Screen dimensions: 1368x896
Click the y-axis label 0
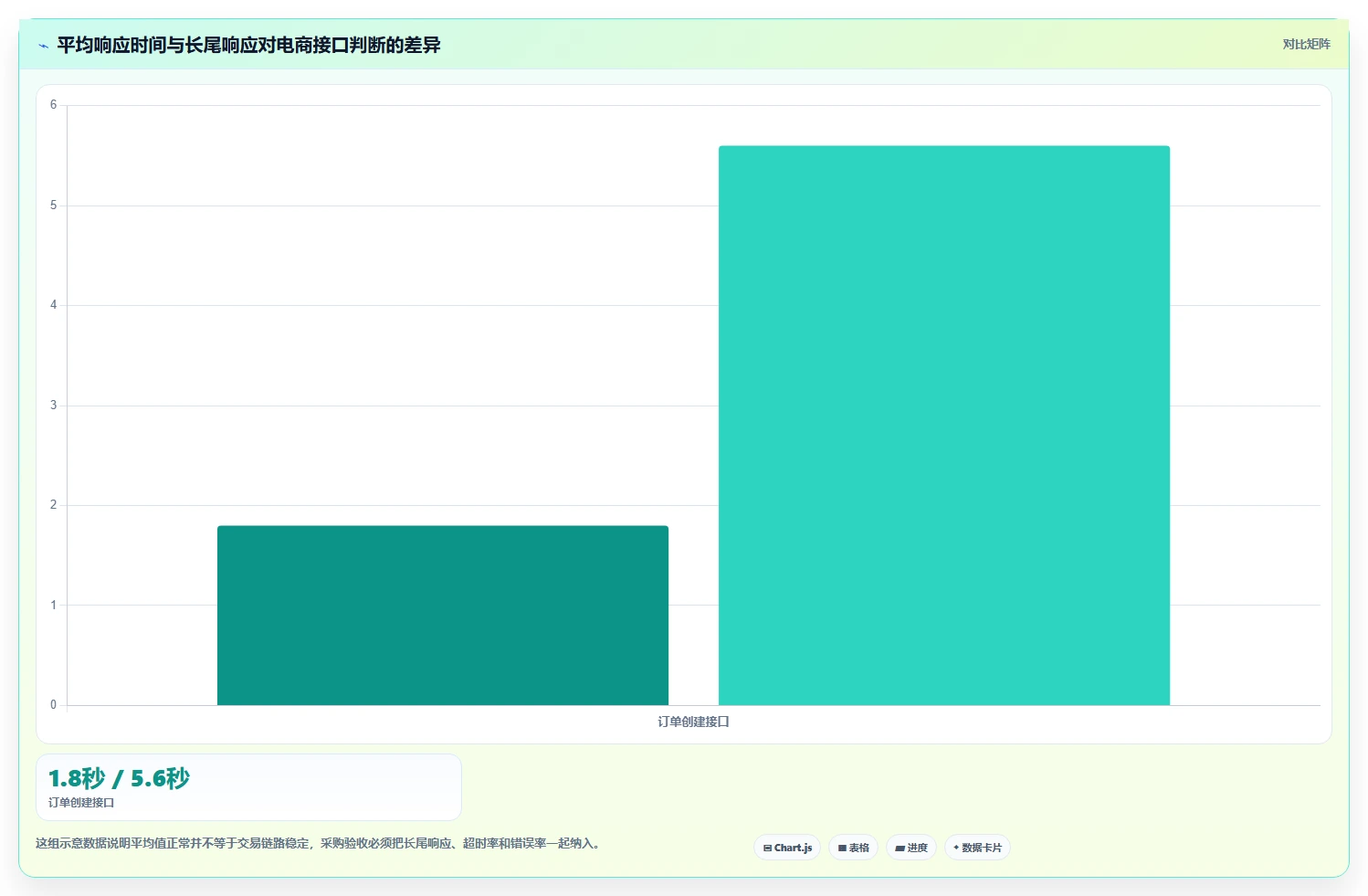[53, 705]
